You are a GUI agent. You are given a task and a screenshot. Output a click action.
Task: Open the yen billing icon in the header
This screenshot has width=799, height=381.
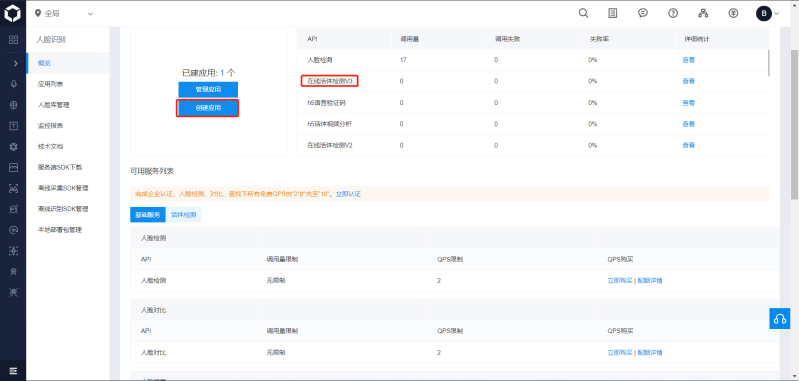coord(733,13)
